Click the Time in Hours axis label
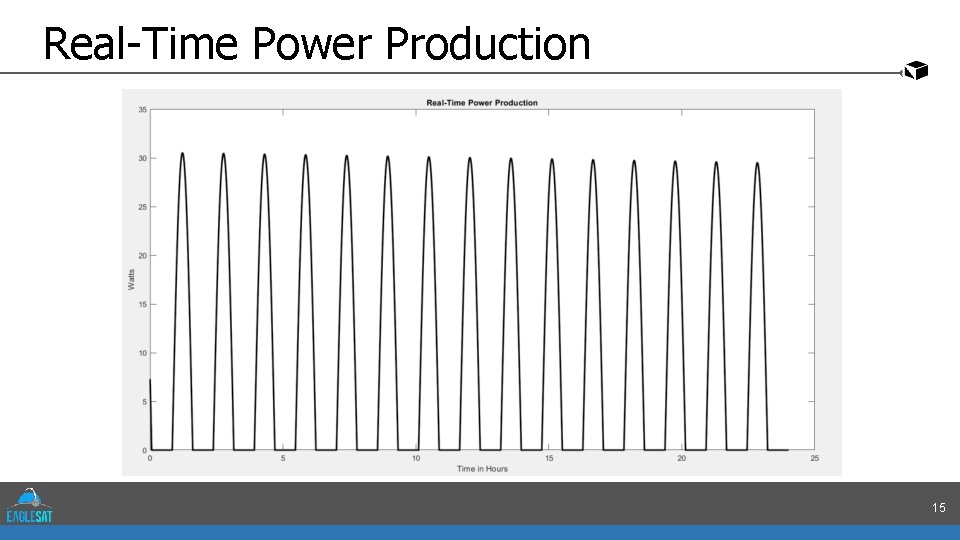This screenshot has height=540, width=960. [482, 469]
